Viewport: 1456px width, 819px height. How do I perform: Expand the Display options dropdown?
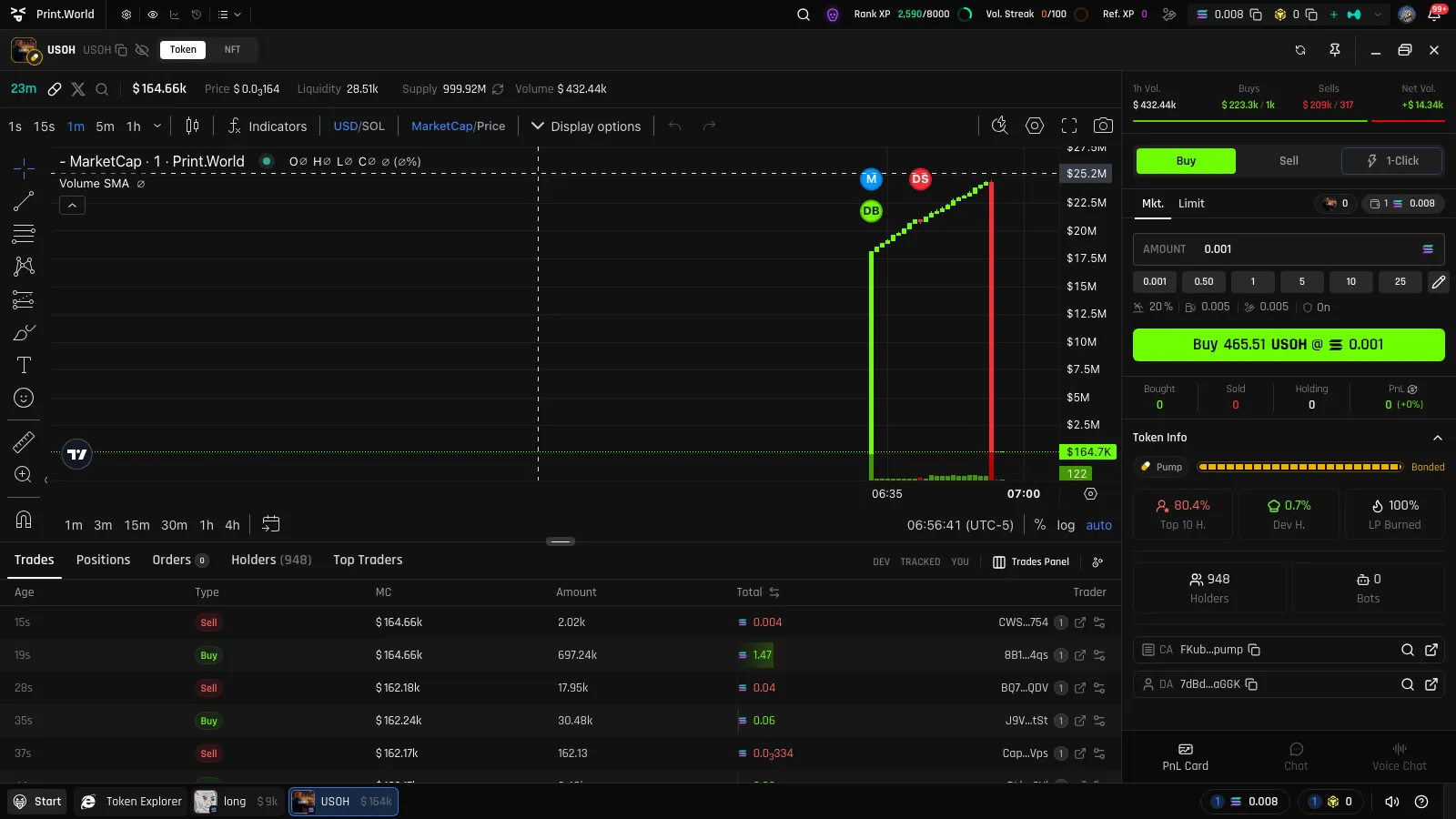pyautogui.click(x=586, y=126)
